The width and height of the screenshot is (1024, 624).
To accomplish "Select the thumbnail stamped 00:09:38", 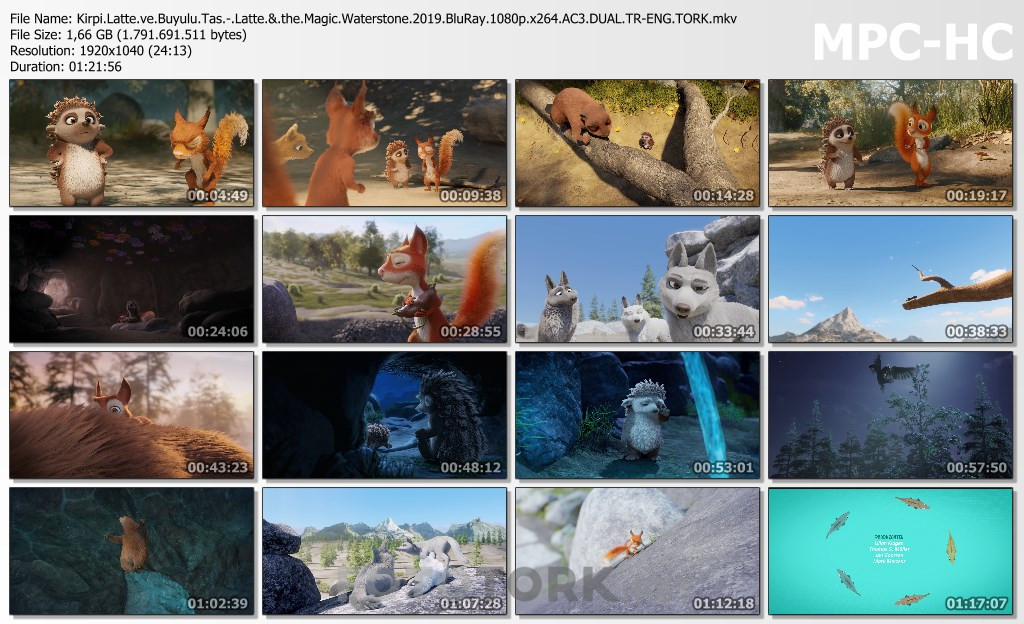I will (x=384, y=143).
